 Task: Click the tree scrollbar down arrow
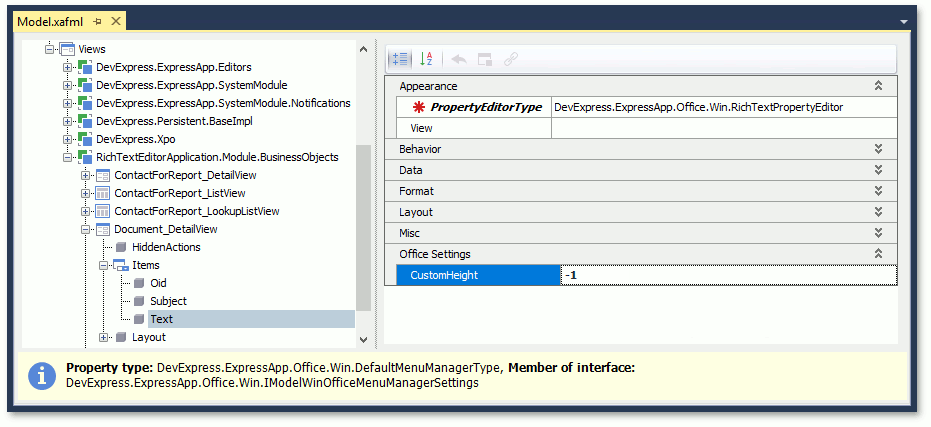point(364,339)
